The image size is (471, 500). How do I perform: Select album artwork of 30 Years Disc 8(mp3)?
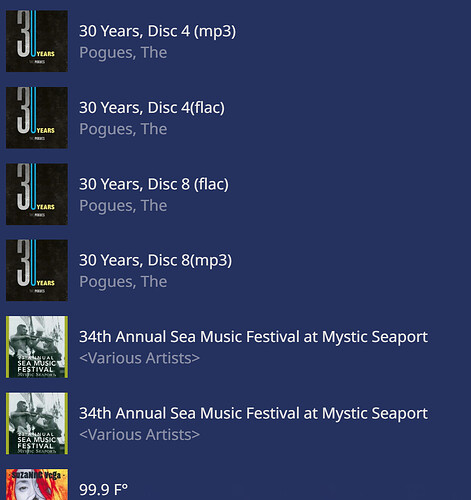coord(37,270)
